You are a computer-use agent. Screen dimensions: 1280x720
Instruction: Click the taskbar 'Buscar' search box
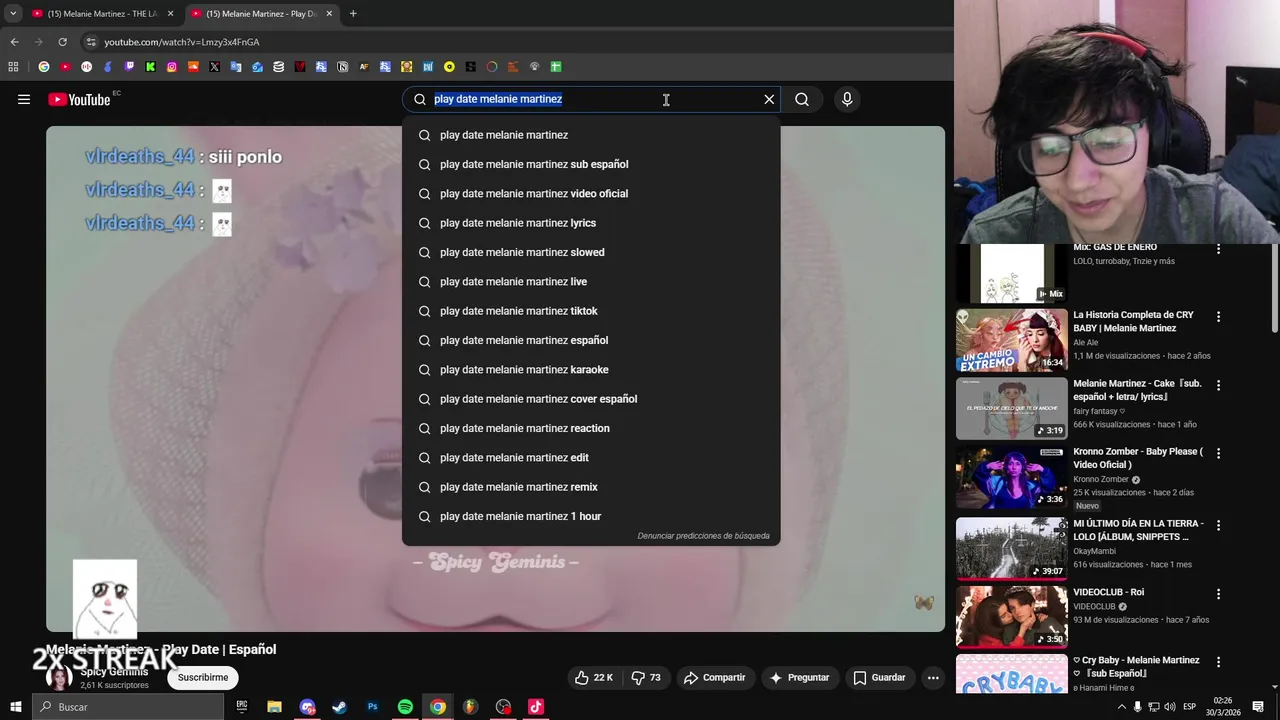click(128, 707)
